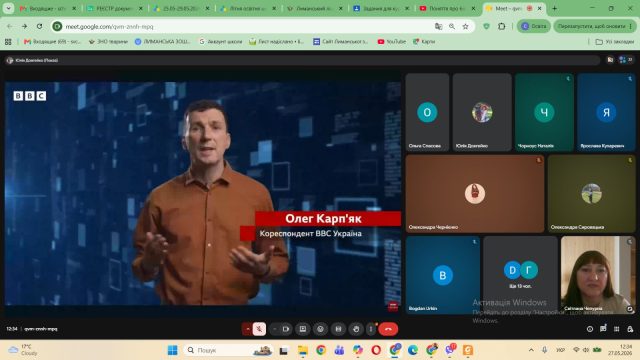The image size is (640, 360).
Task: Show hidden system tray icons
Action: [x=531, y=350]
